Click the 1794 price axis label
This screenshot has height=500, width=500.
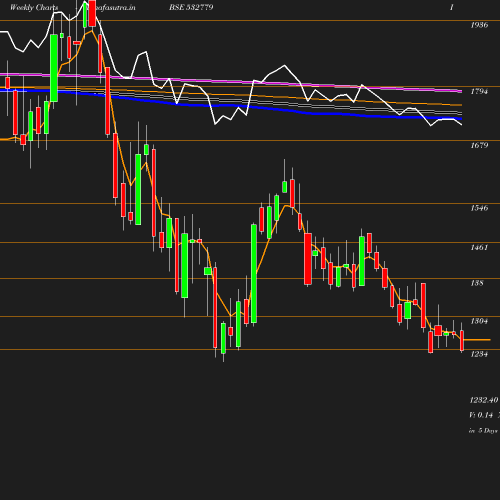click(x=479, y=91)
